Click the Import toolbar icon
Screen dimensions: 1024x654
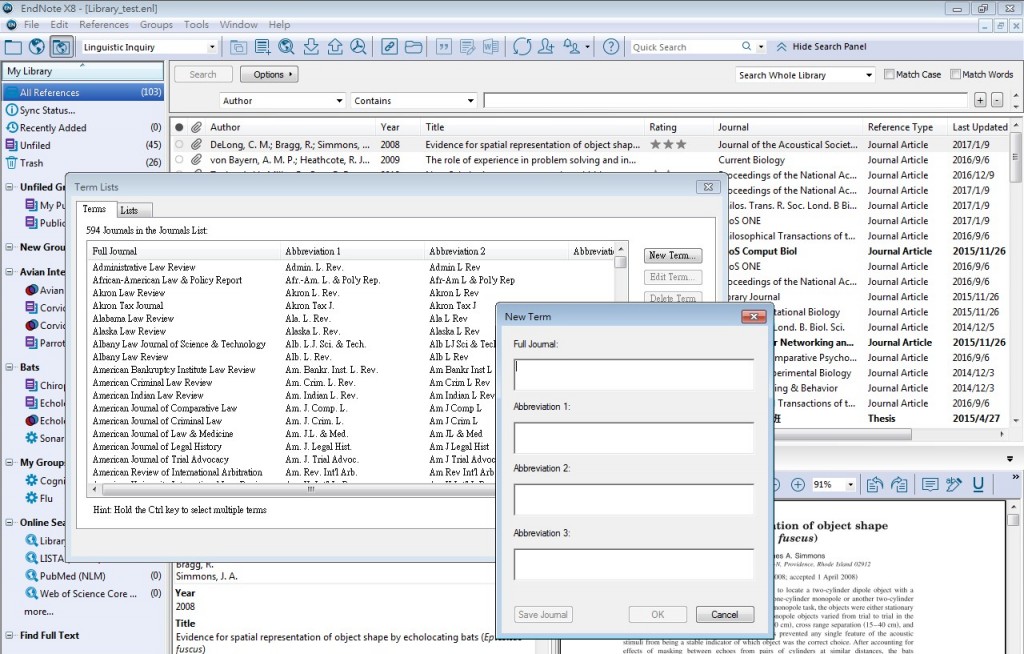[x=311, y=47]
